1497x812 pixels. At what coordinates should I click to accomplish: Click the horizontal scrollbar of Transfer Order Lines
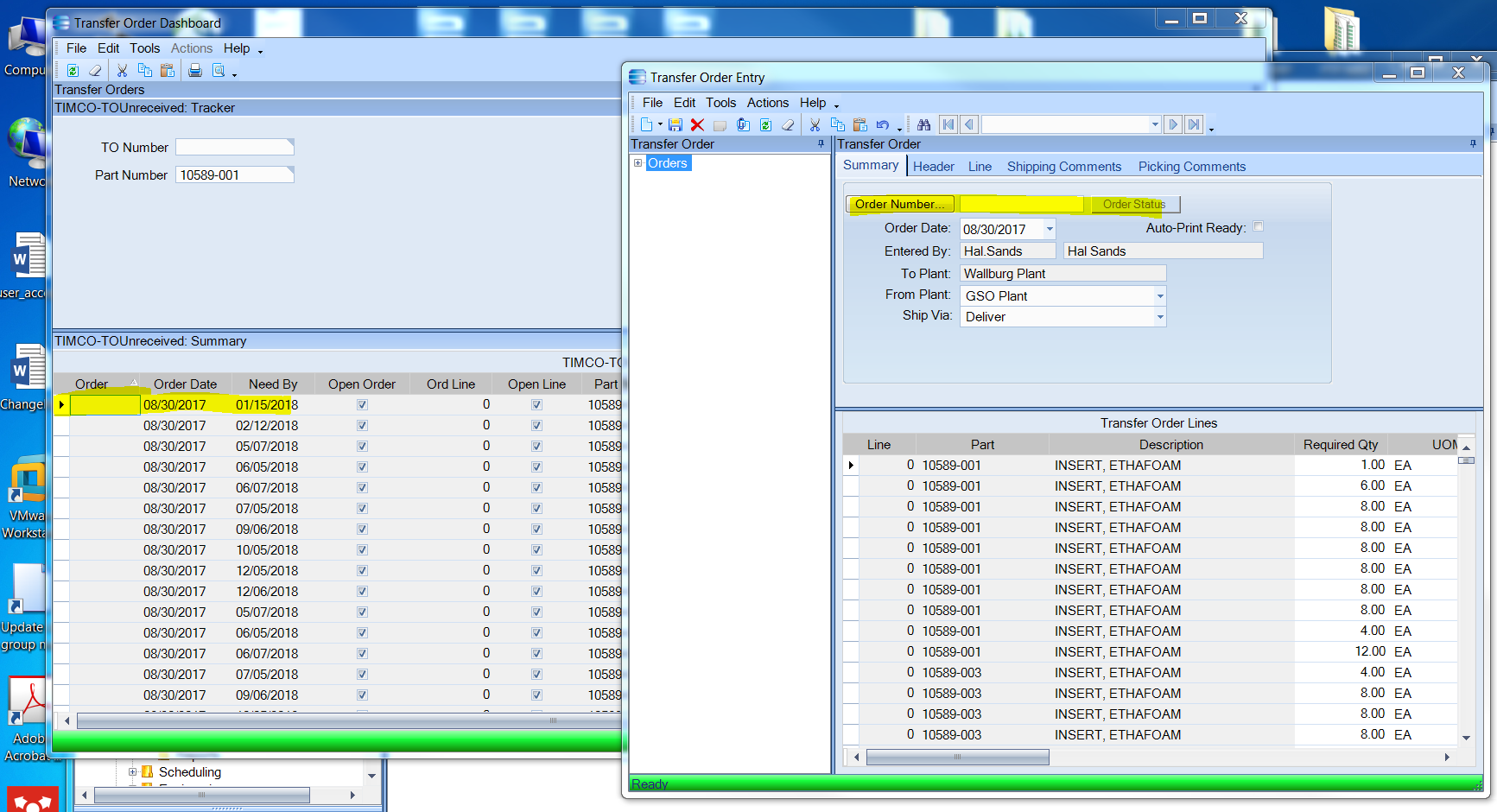[x=957, y=757]
